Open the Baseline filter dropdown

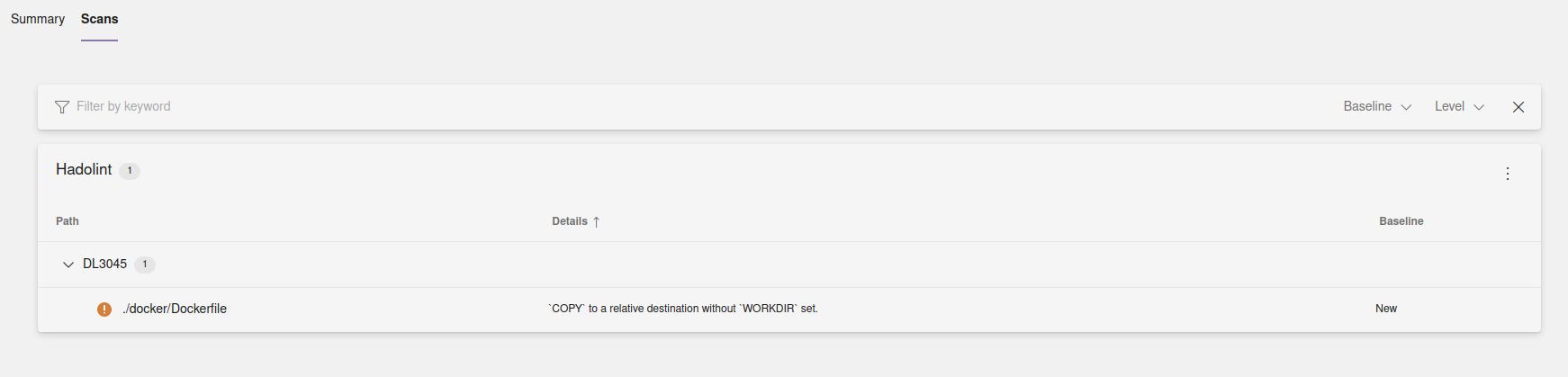pos(1376,106)
